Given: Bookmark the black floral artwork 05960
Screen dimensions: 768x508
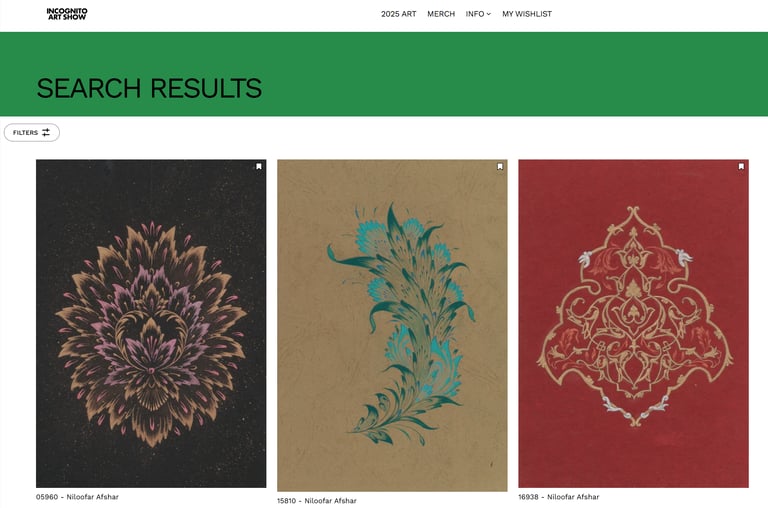Looking at the screenshot, I should (x=259, y=167).
